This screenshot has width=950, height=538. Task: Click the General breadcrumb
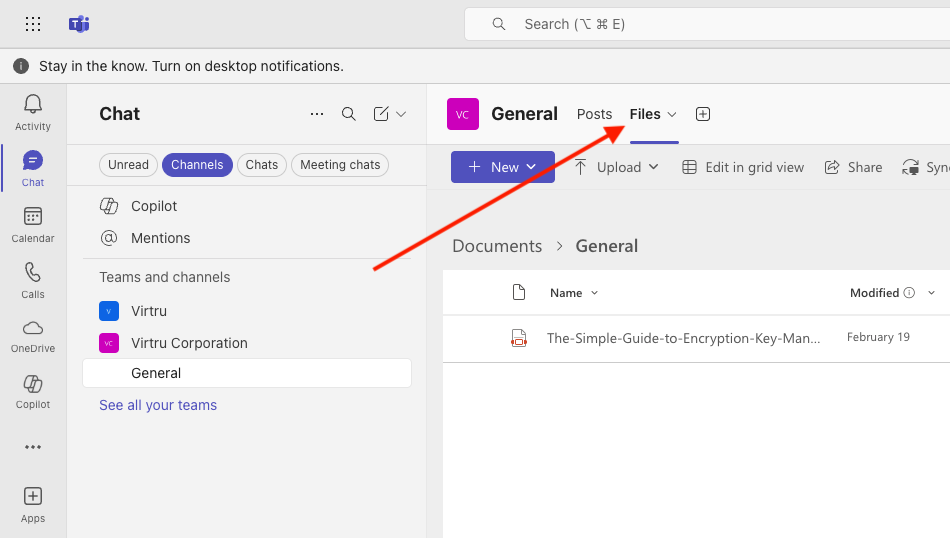(x=606, y=246)
